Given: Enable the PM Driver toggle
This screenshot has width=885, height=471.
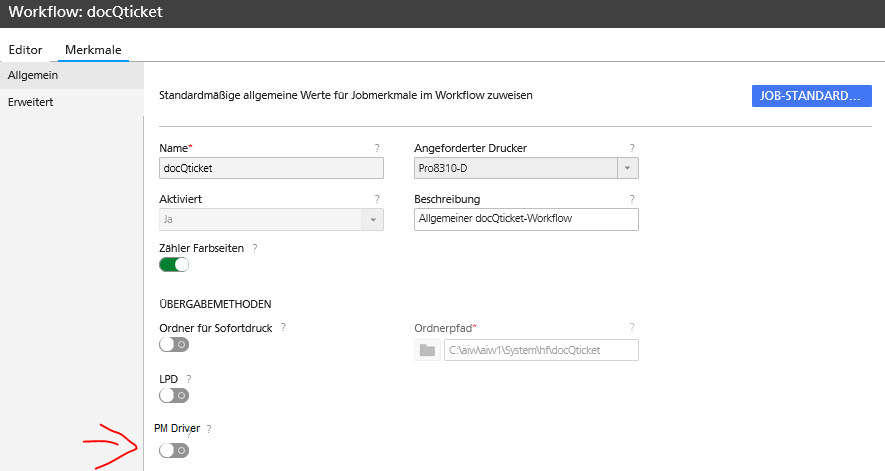Looking at the screenshot, I should coord(174,451).
